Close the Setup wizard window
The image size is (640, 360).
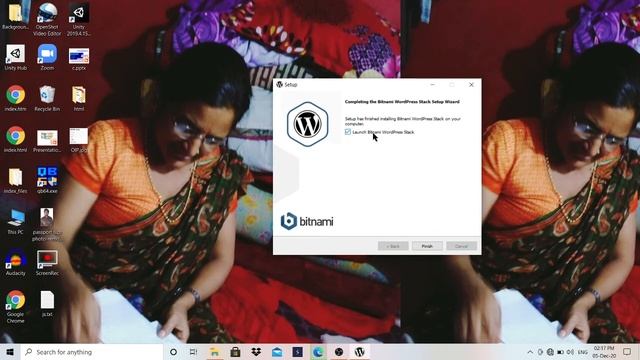click(x=471, y=84)
